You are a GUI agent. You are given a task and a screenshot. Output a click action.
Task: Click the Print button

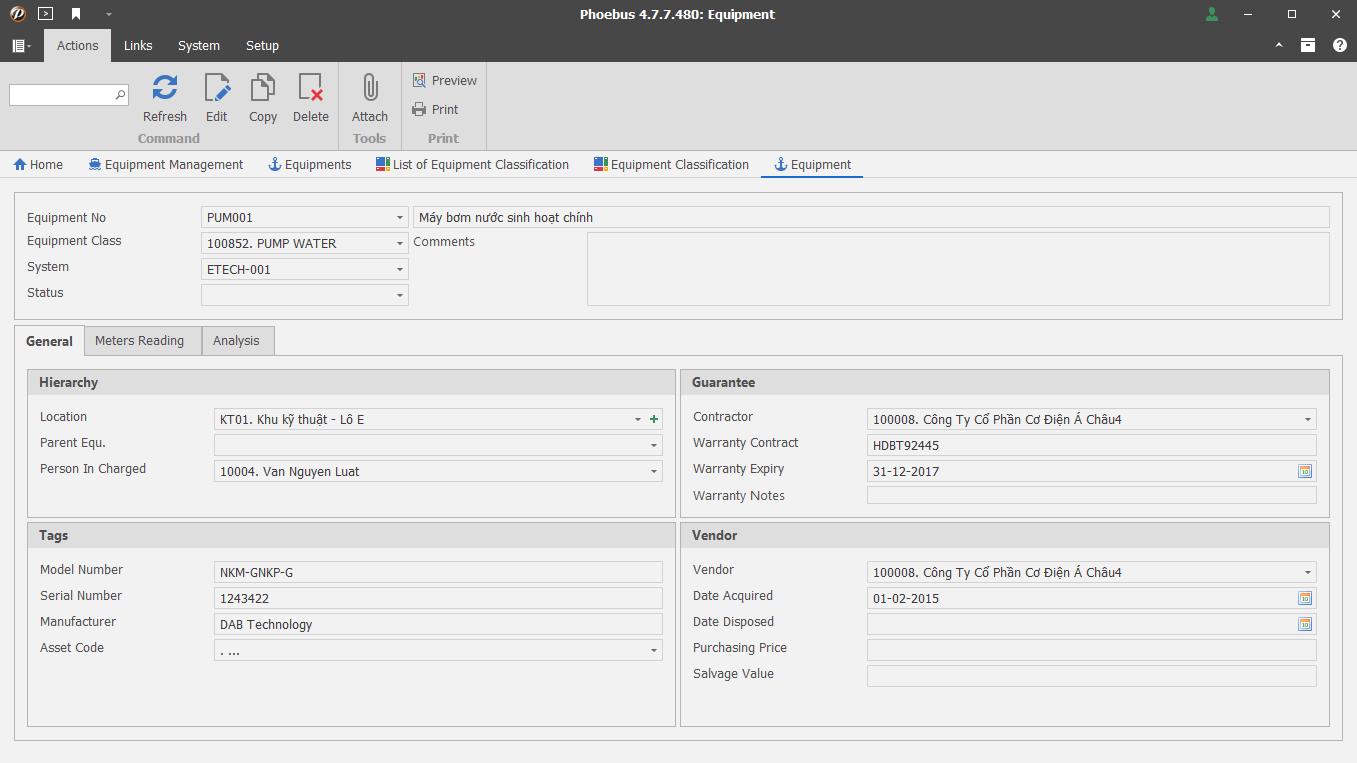click(x=436, y=109)
